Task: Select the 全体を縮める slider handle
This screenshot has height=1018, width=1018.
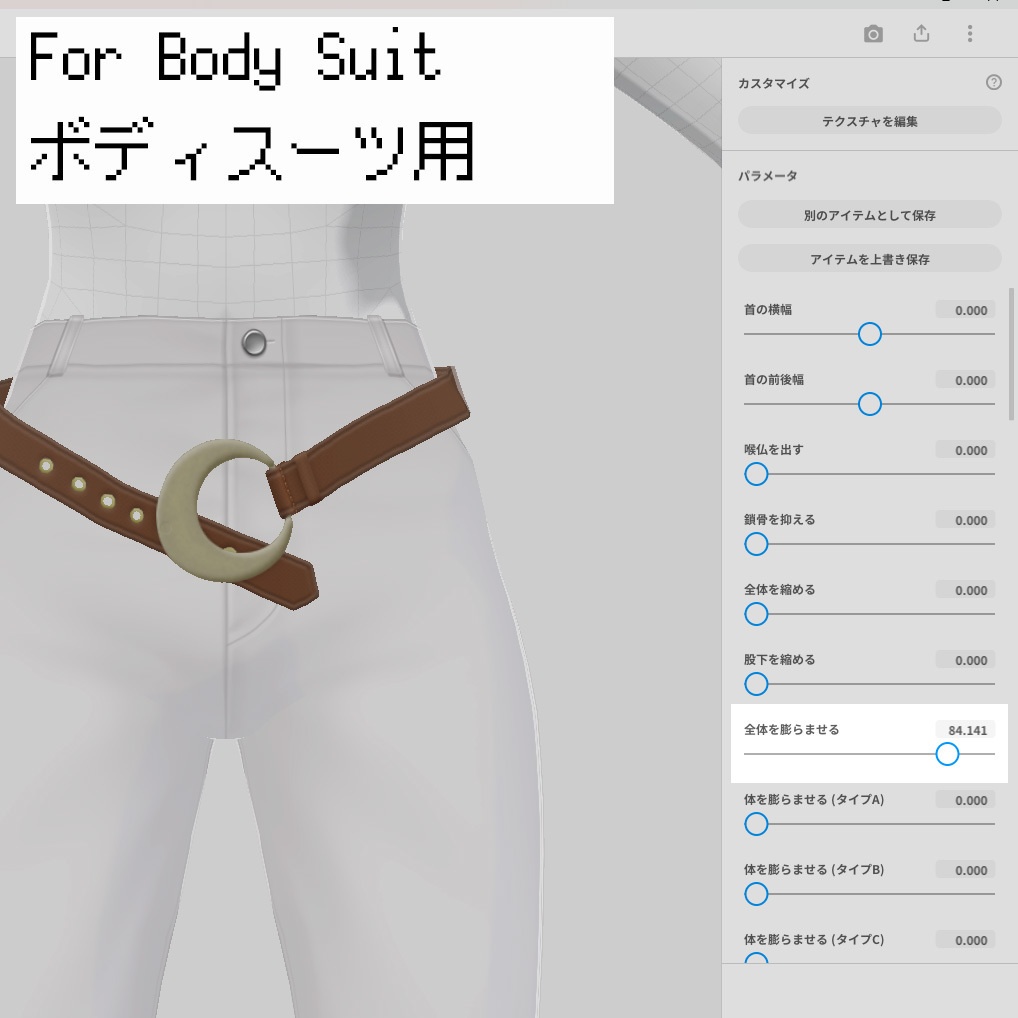Action: [x=756, y=614]
